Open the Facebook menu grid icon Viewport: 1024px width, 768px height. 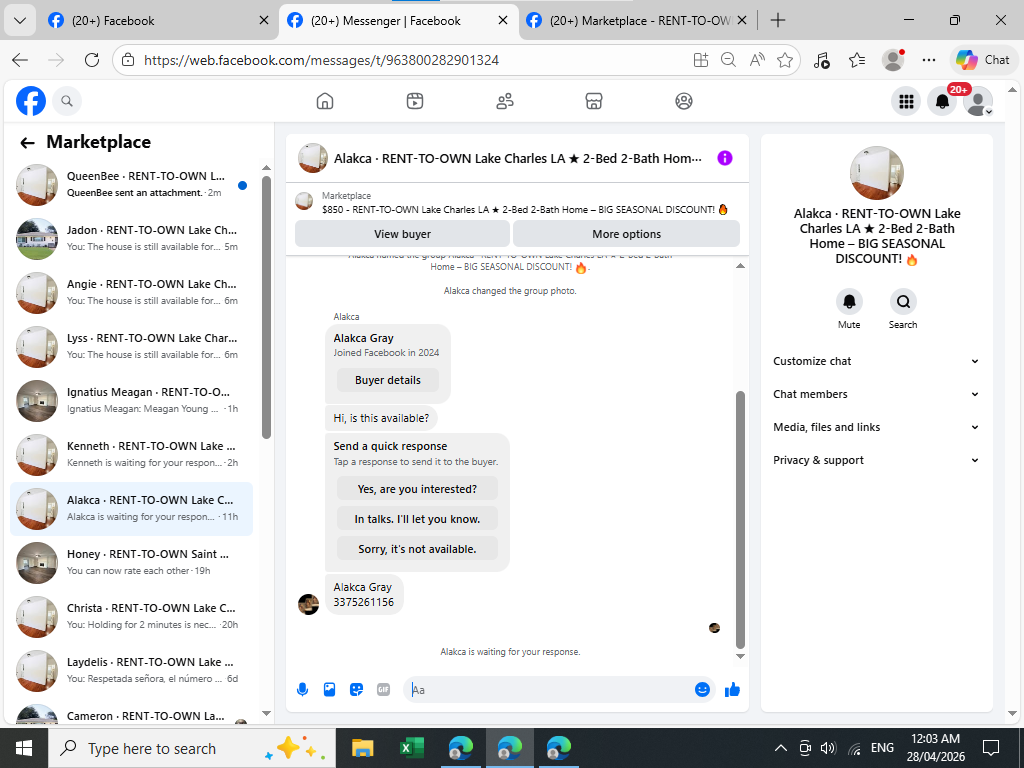pos(906,101)
